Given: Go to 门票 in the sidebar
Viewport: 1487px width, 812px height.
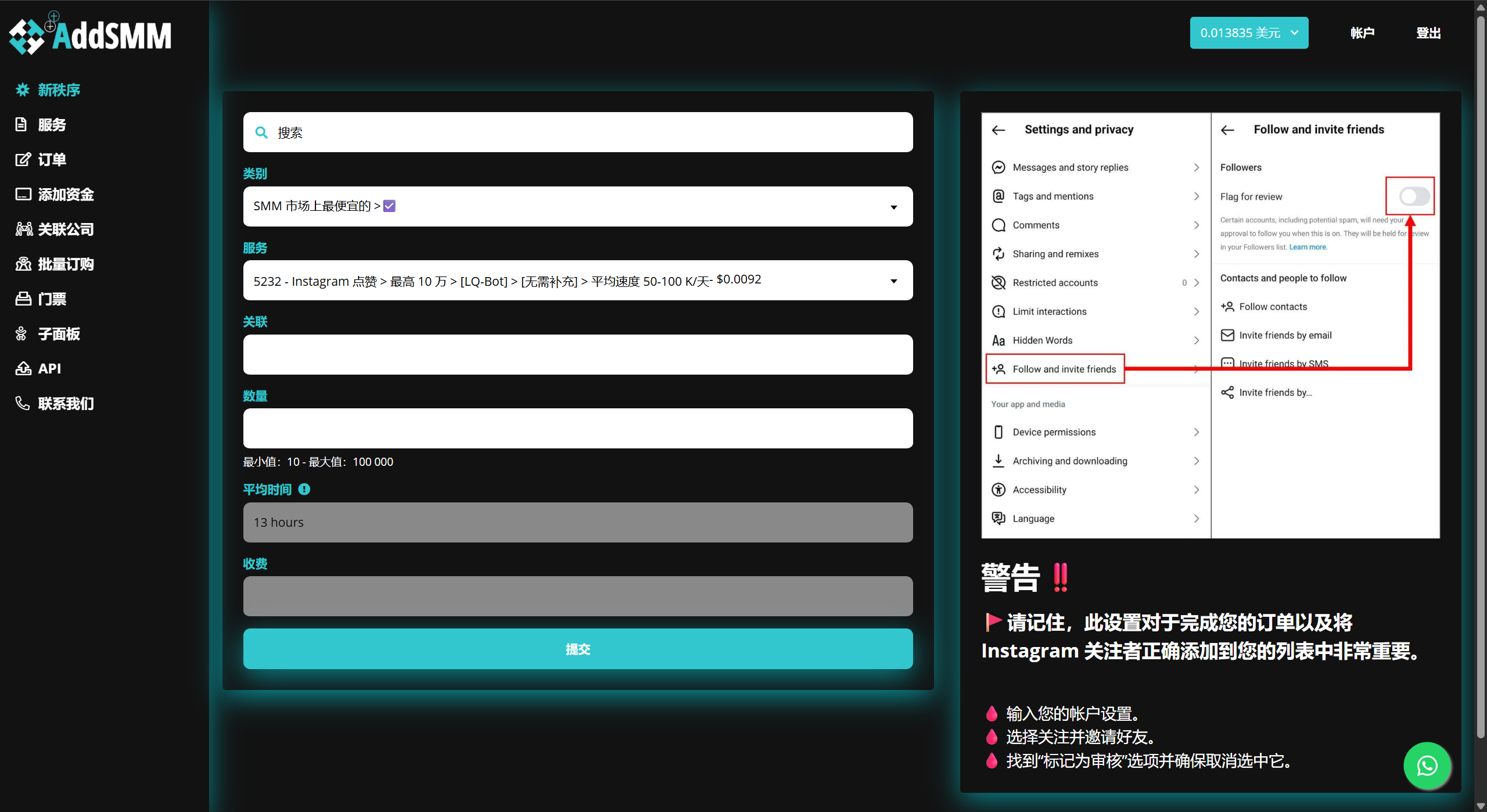Looking at the screenshot, I should (52, 299).
